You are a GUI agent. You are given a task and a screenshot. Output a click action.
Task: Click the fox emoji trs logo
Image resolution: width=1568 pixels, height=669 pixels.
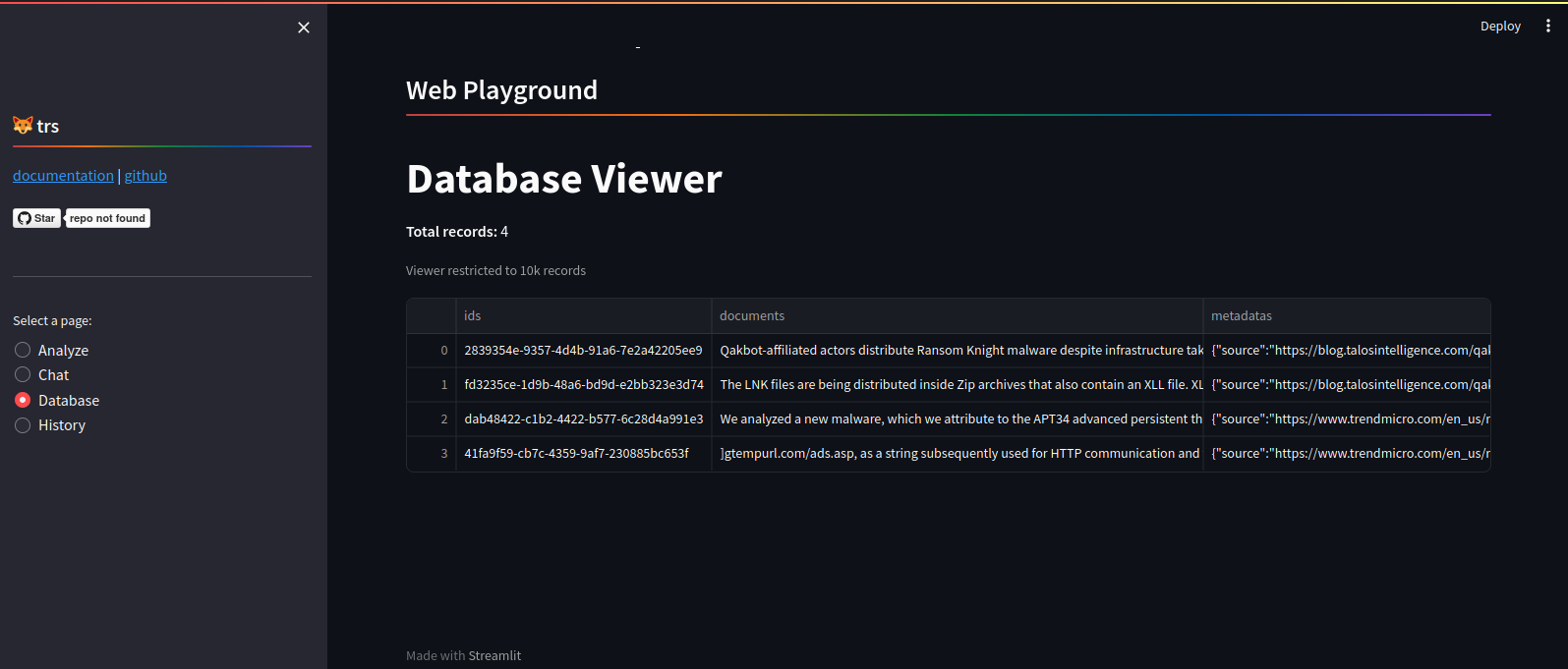pyautogui.click(x=23, y=126)
